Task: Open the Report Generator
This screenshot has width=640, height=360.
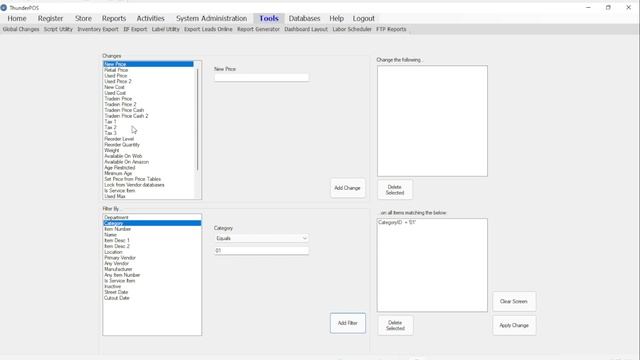Action: click(258, 29)
